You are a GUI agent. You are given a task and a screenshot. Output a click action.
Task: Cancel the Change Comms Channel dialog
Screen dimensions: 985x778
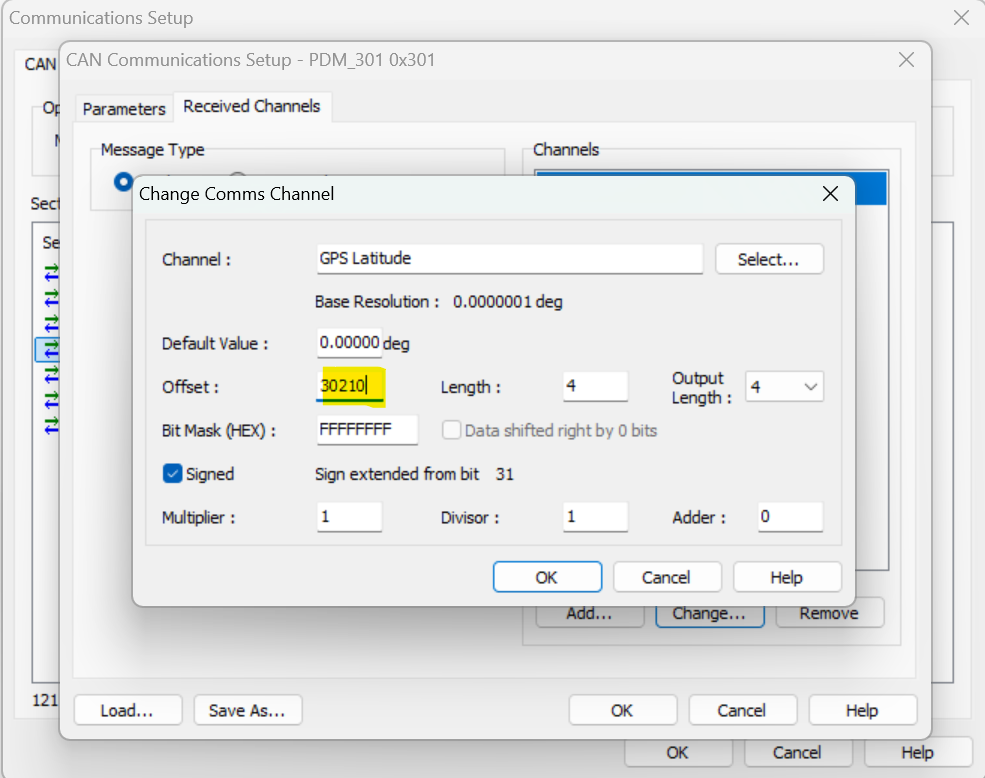(x=666, y=577)
